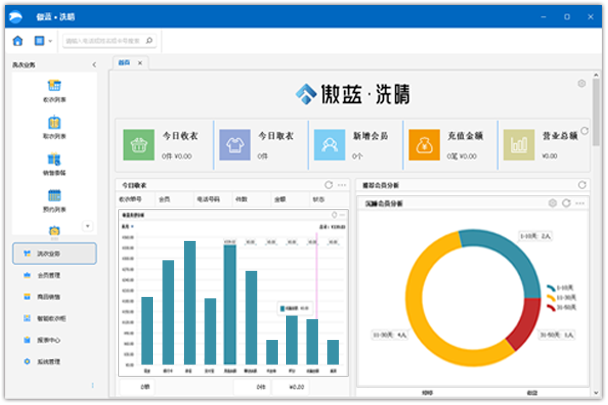Sort by 状态 column header
The image size is (608, 405).
[319, 199]
